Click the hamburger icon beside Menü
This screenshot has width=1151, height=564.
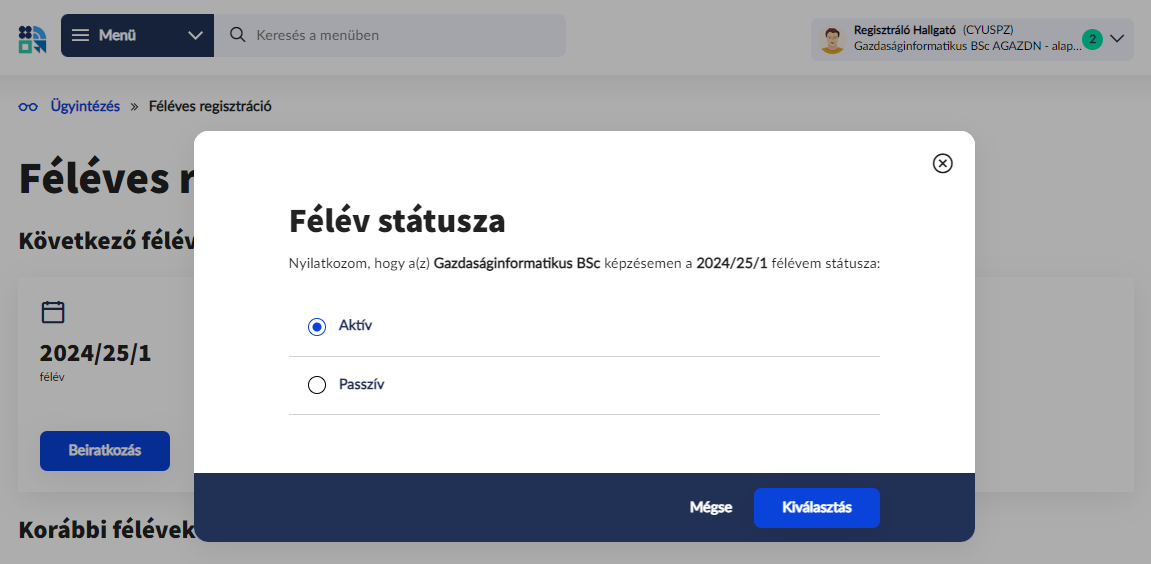[x=81, y=36]
